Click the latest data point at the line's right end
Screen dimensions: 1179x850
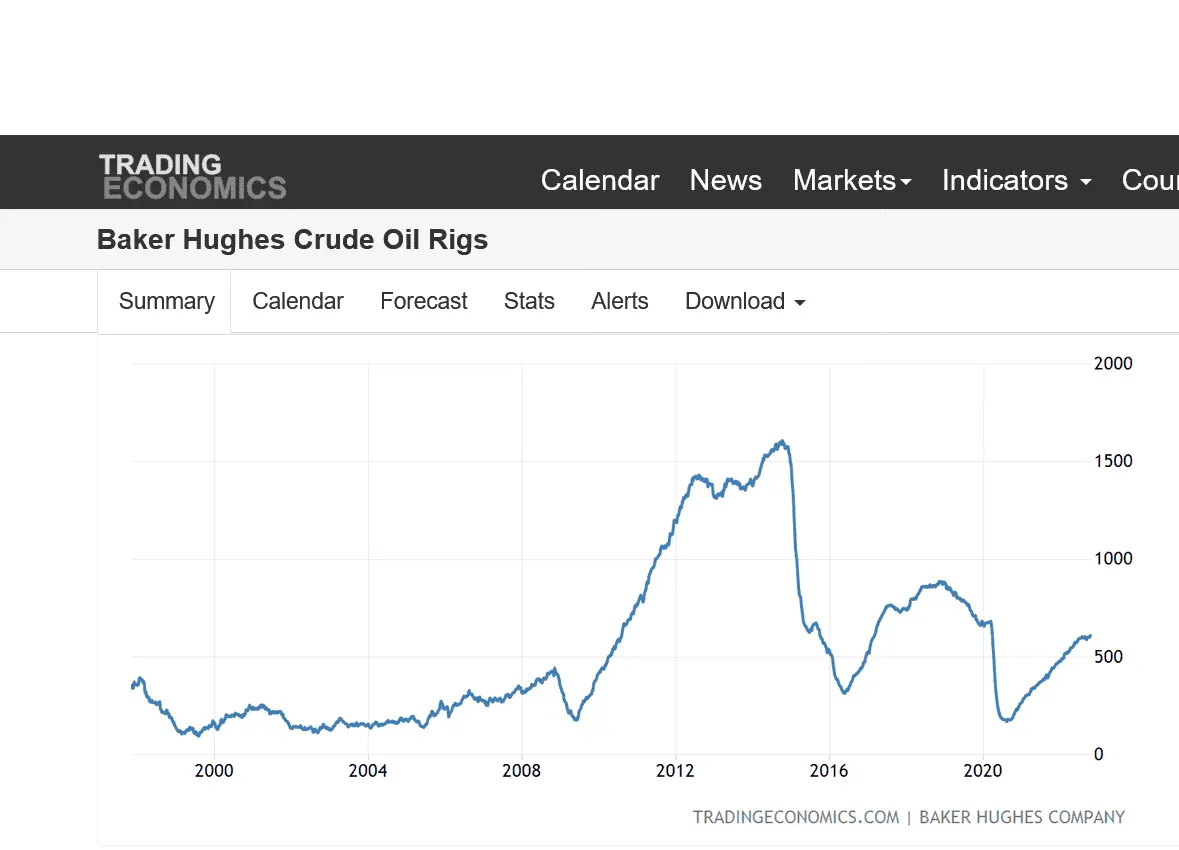(x=1089, y=635)
